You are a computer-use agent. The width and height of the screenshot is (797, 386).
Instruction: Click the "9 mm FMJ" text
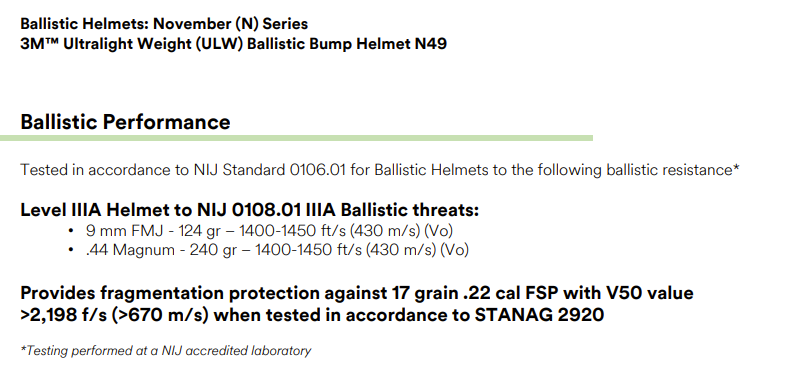click(x=125, y=231)
